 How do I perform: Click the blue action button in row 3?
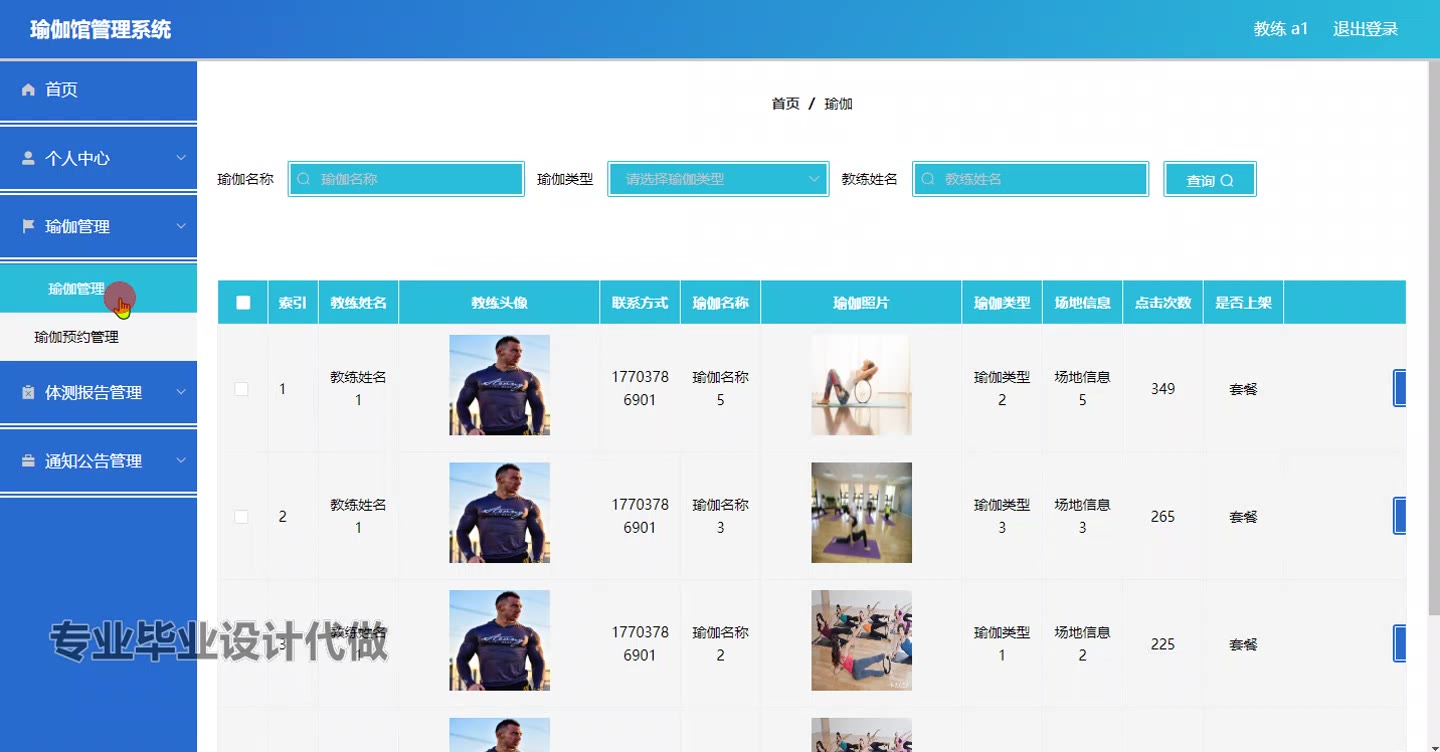point(1399,643)
